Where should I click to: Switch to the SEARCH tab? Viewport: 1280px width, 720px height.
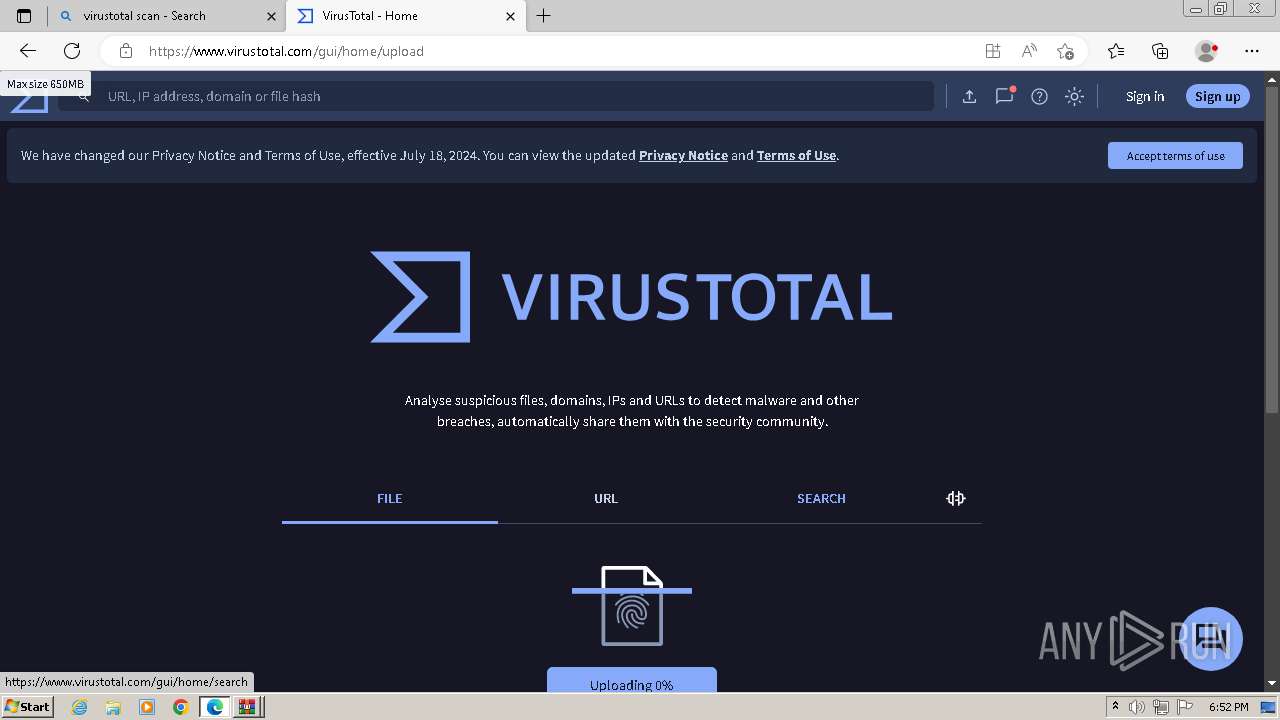tap(821, 498)
